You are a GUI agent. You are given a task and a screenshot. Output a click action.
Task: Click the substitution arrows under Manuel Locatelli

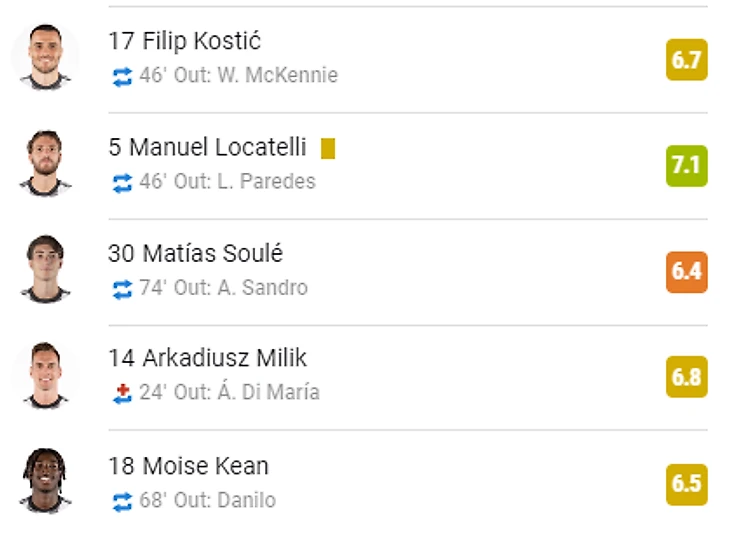(x=122, y=182)
